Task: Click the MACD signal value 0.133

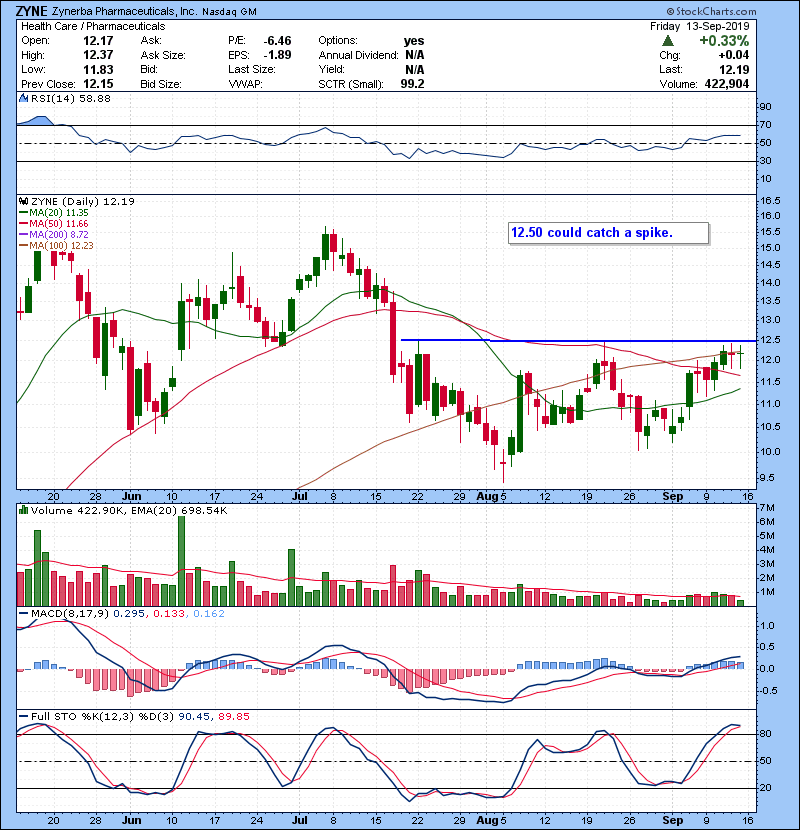Action: (x=168, y=614)
